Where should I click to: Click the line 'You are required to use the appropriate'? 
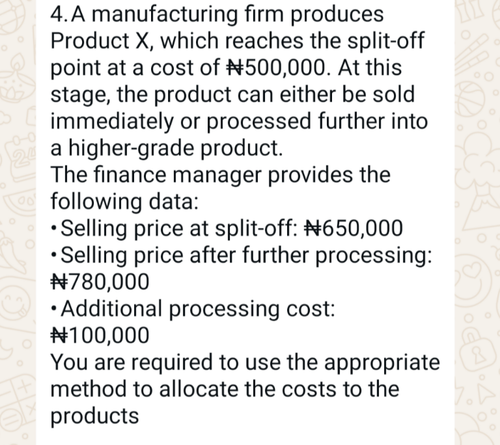coord(245,363)
